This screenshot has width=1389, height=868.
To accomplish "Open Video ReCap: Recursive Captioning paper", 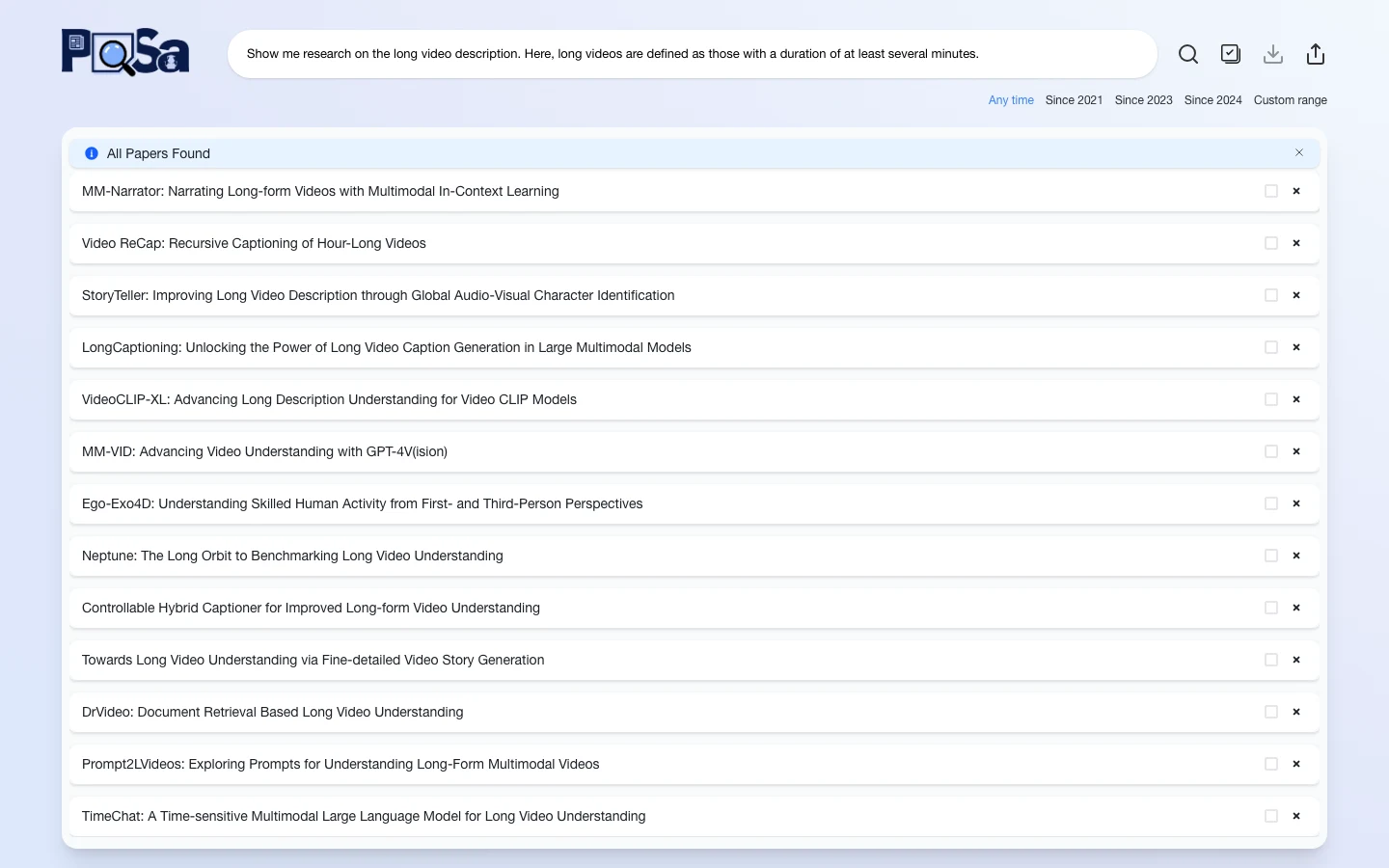I will (x=254, y=243).
